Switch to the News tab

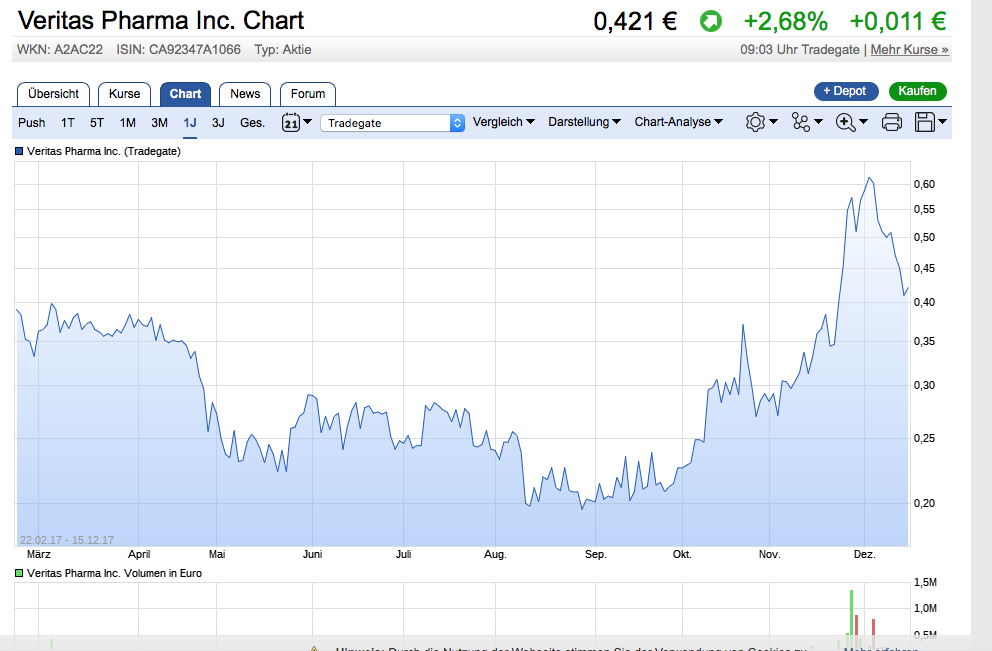245,93
